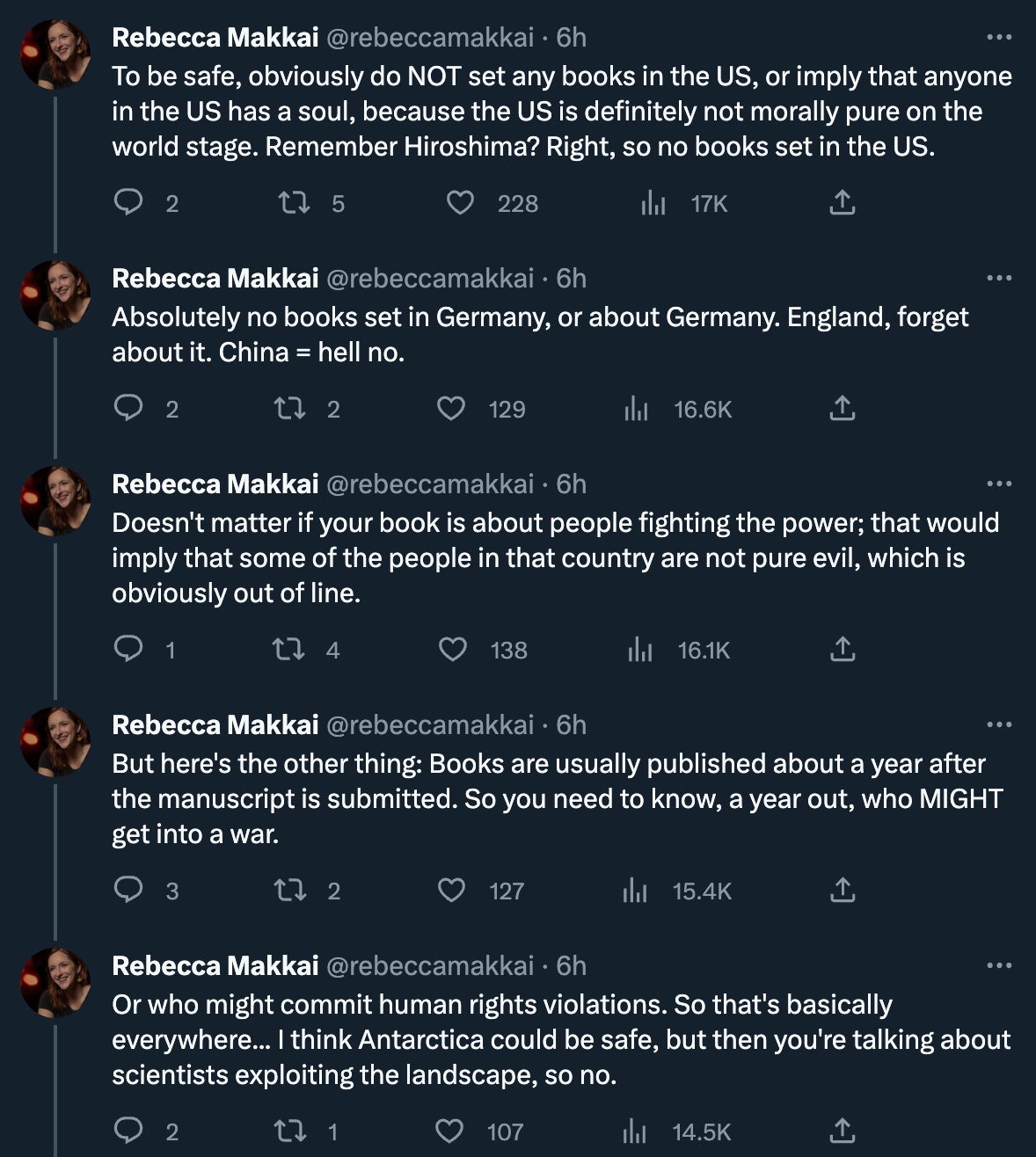Like the tweet with 228 likes
This screenshot has height=1157, width=1036.
pyautogui.click(x=460, y=203)
